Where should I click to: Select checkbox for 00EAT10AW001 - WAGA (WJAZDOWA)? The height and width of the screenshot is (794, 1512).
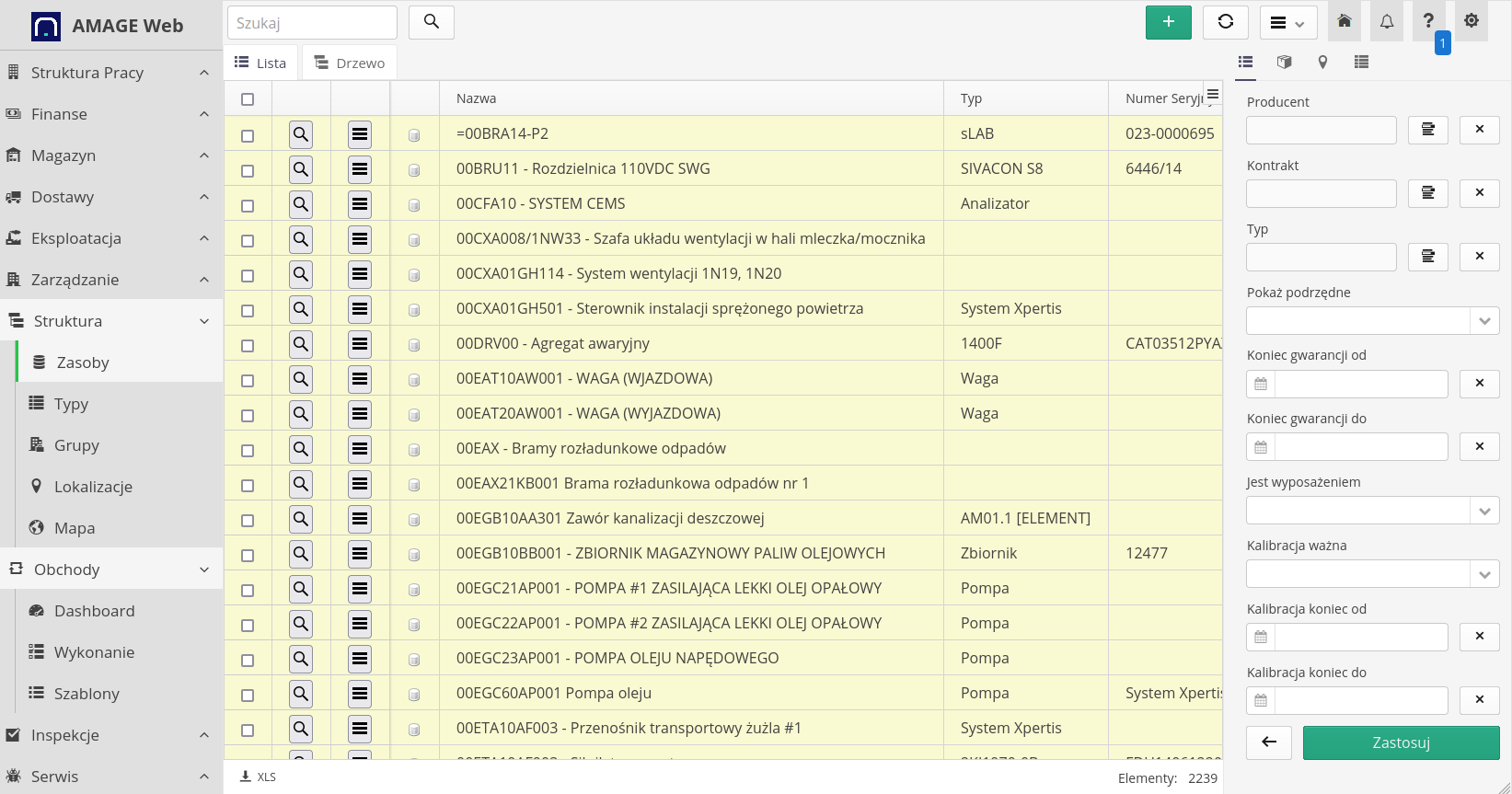pos(248,380)
